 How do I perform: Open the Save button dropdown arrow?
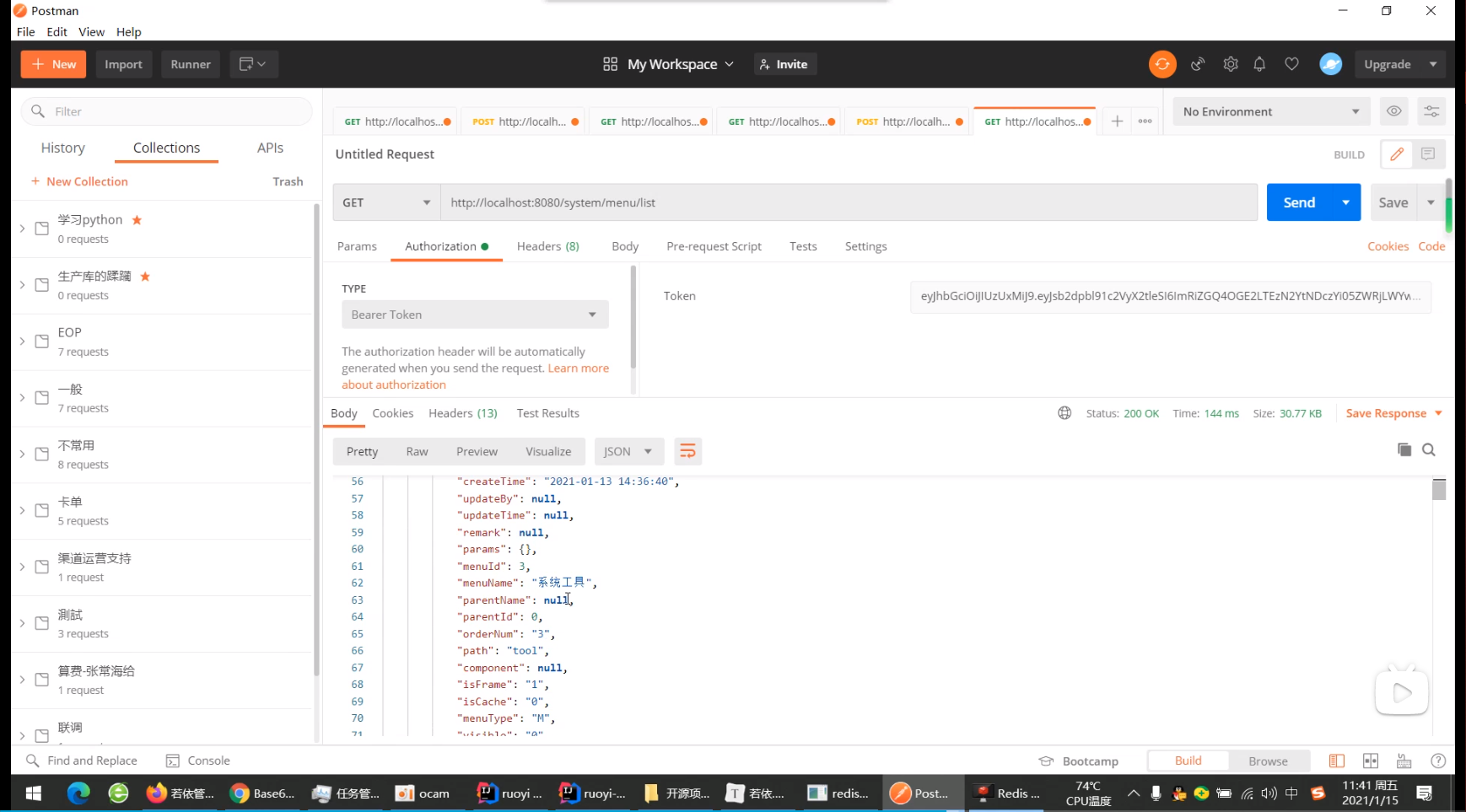[x=1431, y=202]
